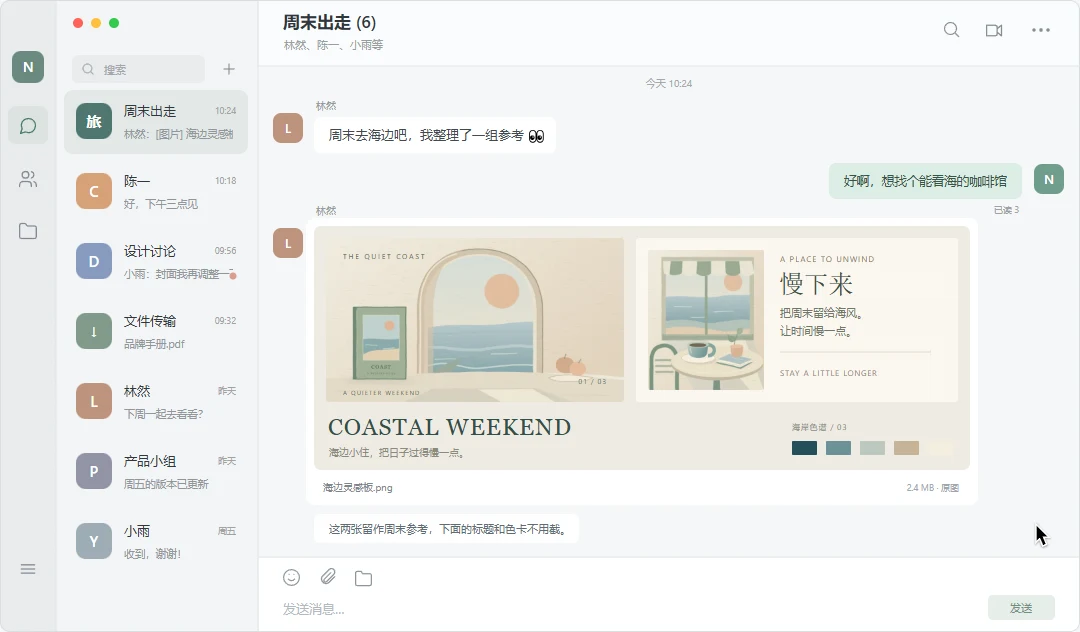Open folder icon in message toolbar
The height and width of the screenshot is (632, 1080).
tap(364, 578)
